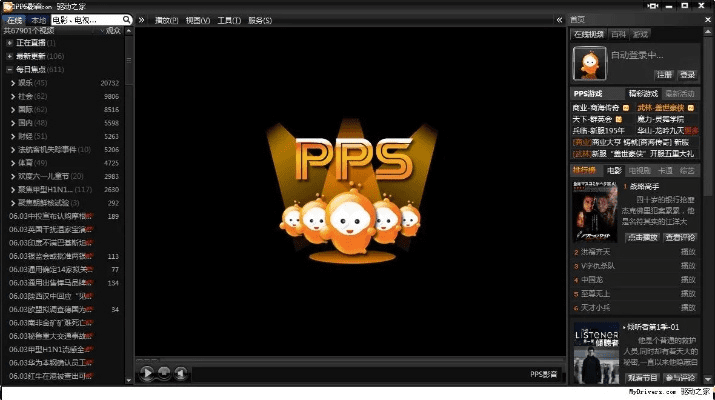
Task: Click right panel scrollbar up arrow
Action: (708, 31)
